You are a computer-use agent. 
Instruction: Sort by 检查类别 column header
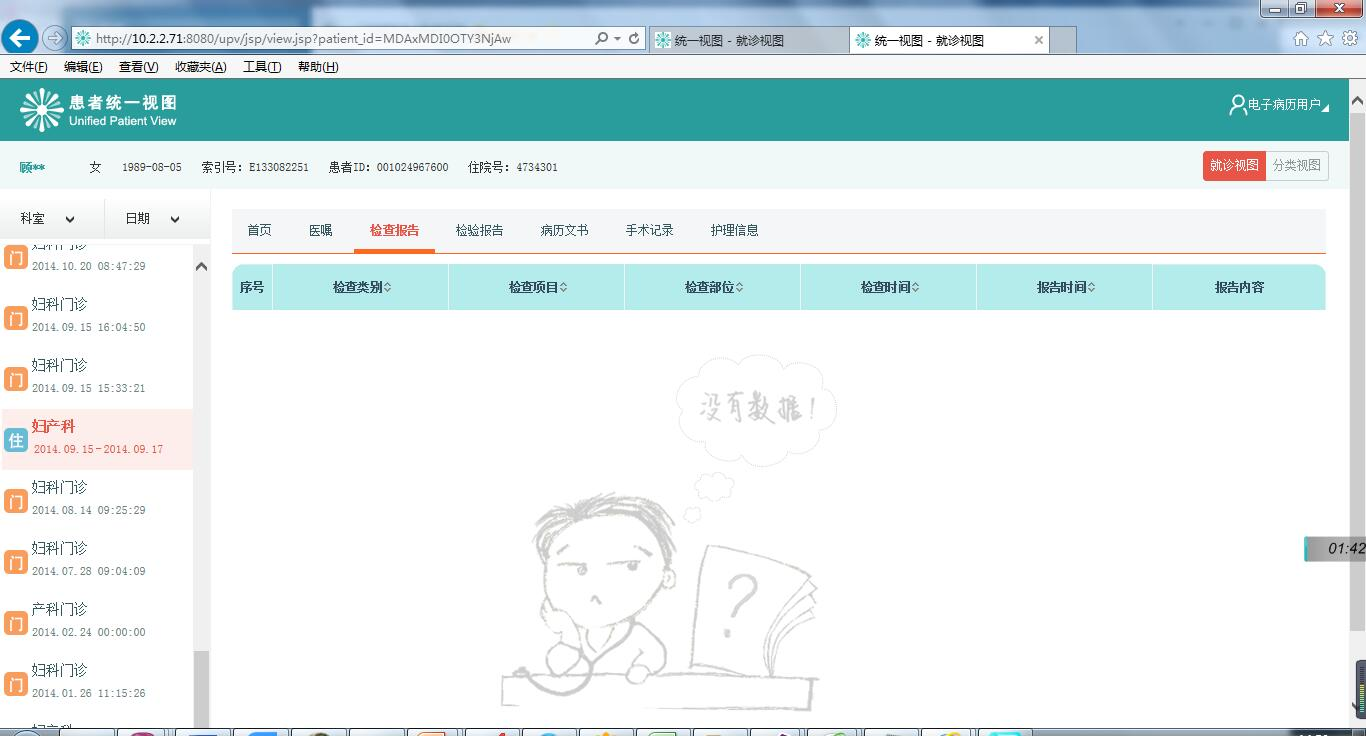361,288
